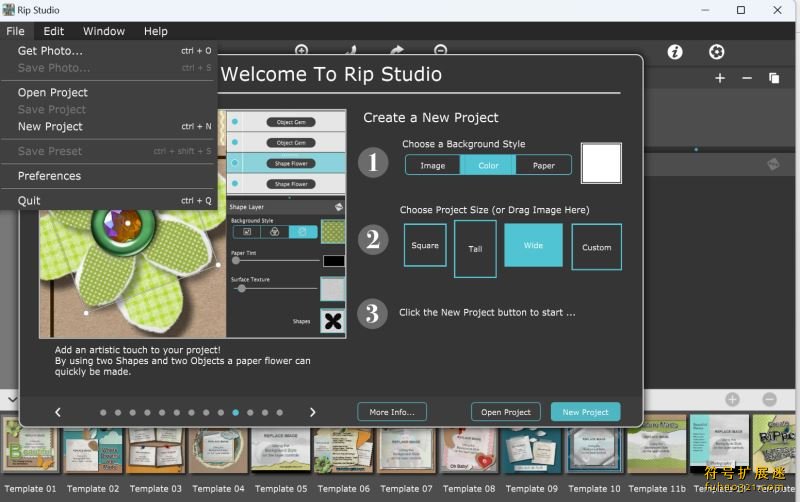Click the zoom-in magnifier icon in toolbar

click(302, 49)
